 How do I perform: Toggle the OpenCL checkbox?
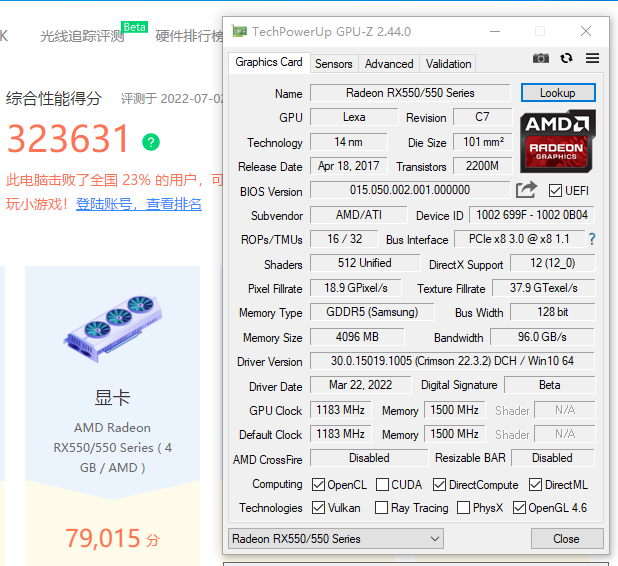tap(318, 484)
